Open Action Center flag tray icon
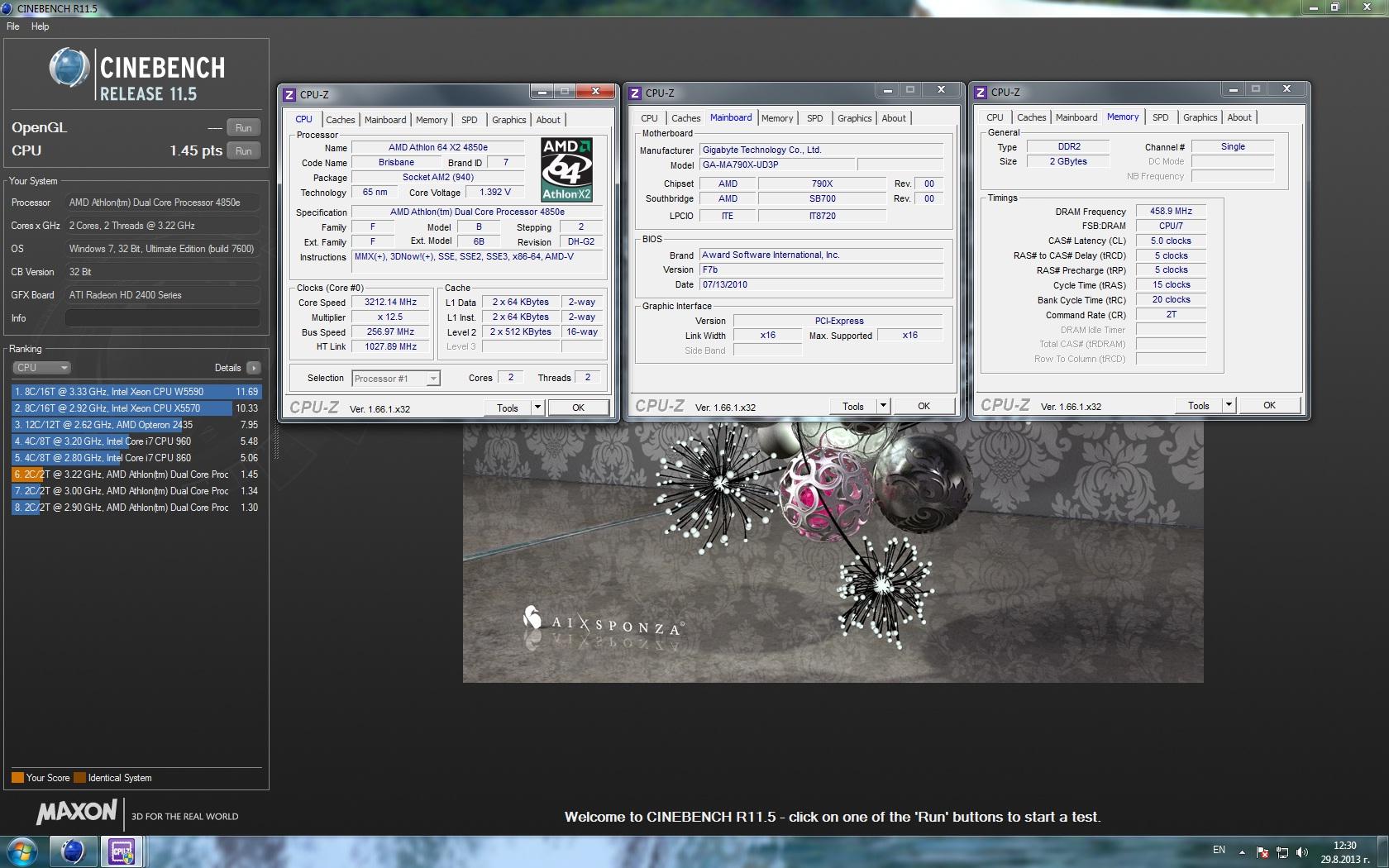The height and width of the screenshot is (868, 1389). pyautogui.click(x=1262, y=851)
